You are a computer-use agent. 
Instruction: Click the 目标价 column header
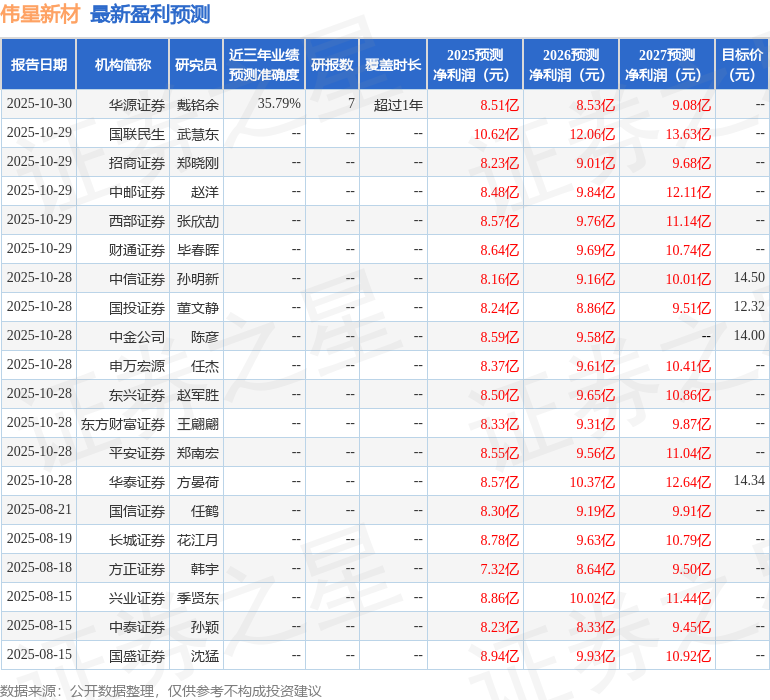742,65
